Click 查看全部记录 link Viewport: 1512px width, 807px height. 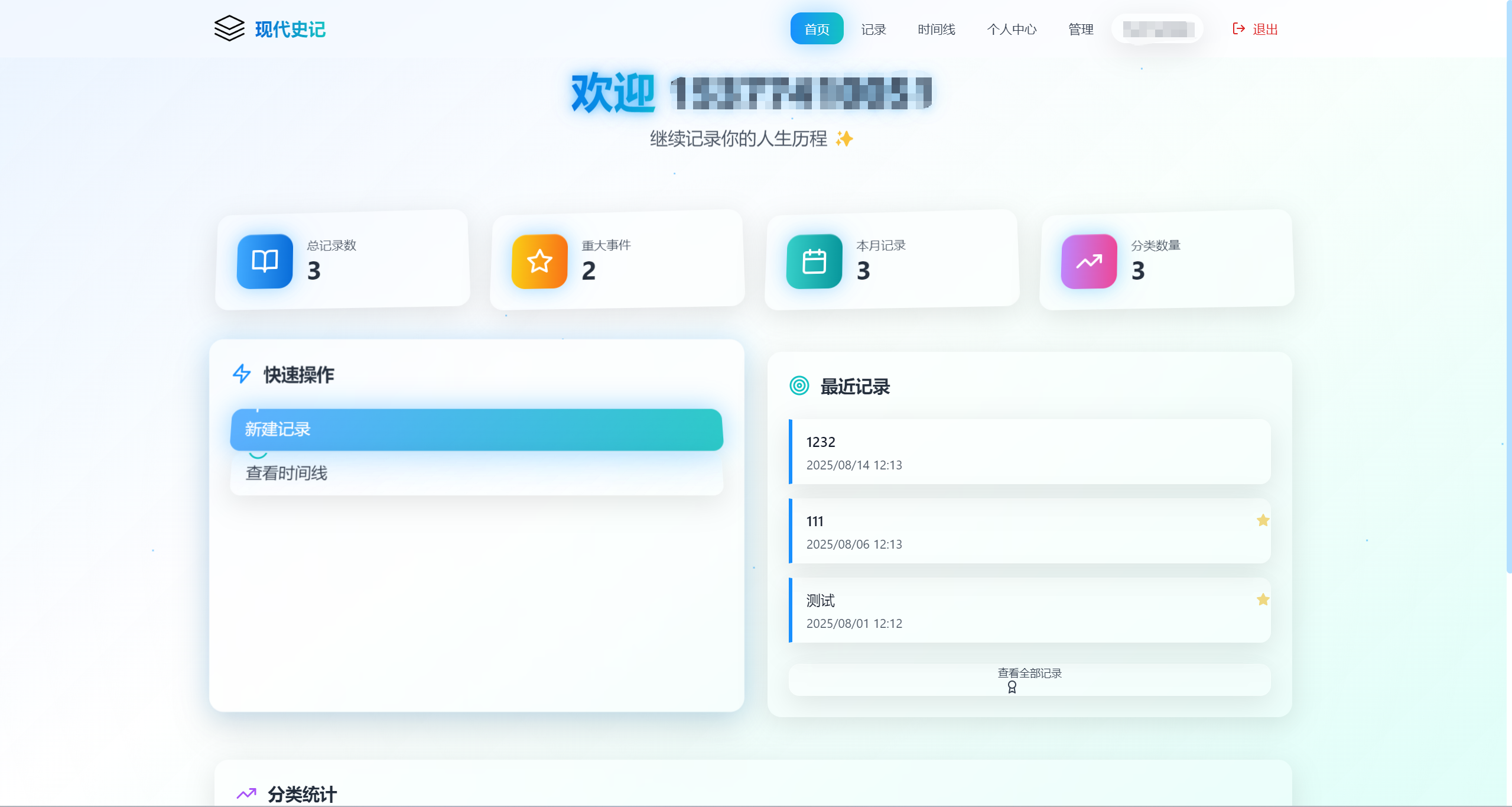coord(1029,674)
